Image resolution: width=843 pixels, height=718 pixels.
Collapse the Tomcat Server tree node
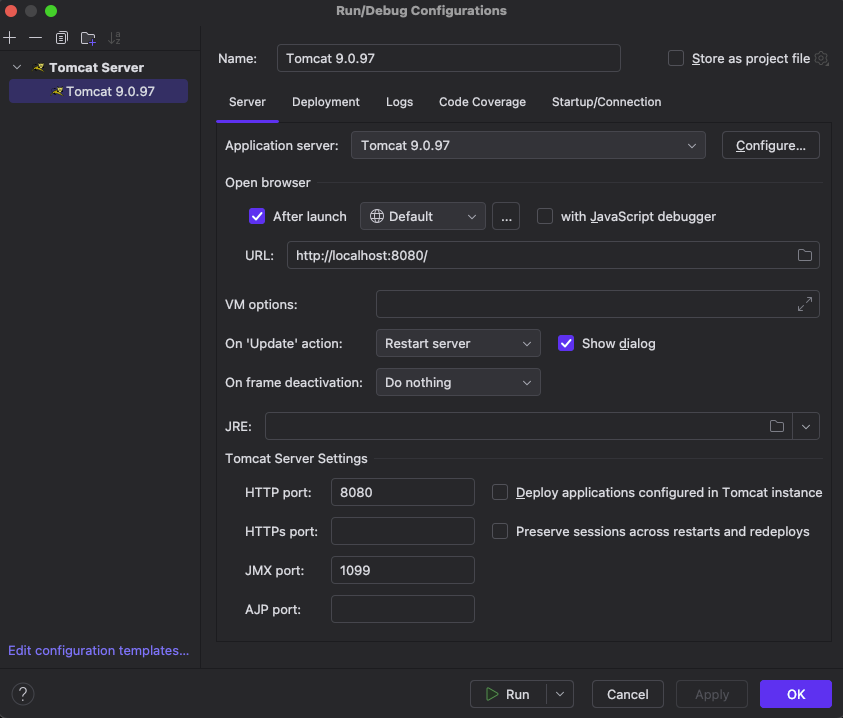point(17,68)
